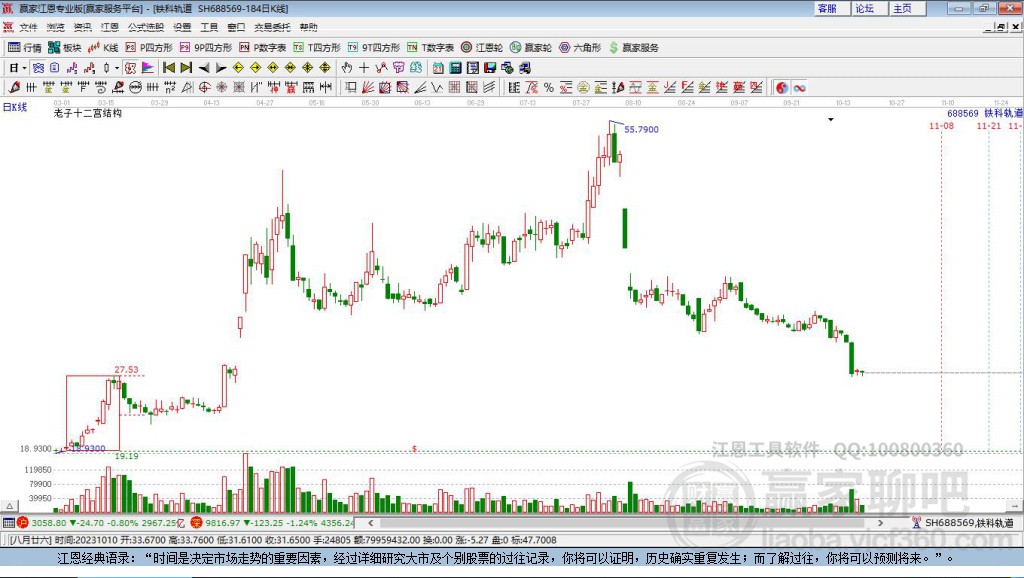
Task: Click the 深 Shenzhen index status icon
Action: [197, 522]
